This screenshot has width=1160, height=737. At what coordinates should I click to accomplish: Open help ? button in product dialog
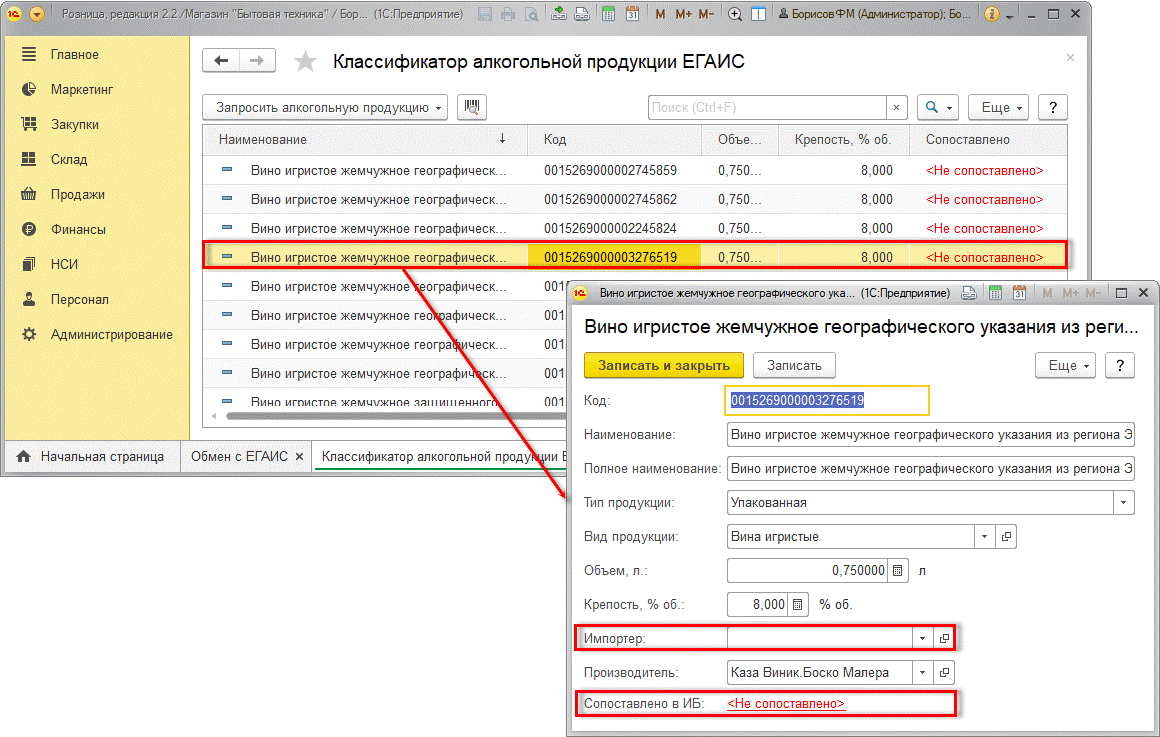tap(1119, 366)
